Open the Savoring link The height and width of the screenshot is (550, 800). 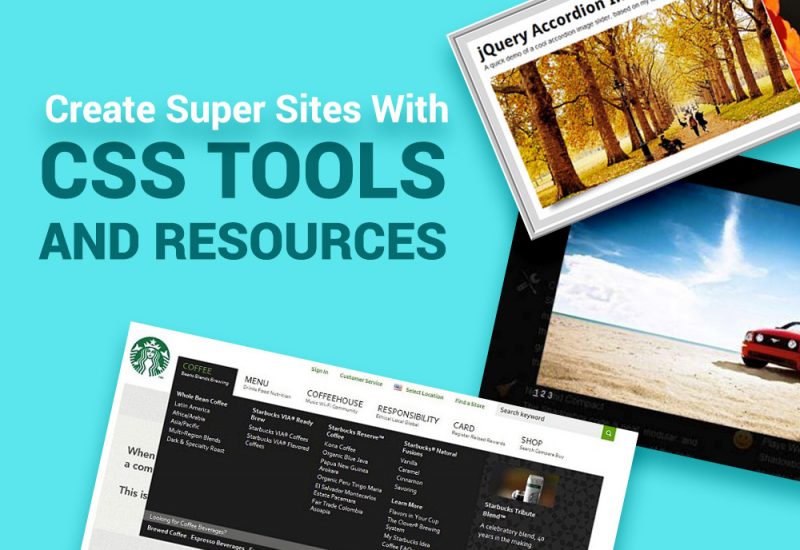(x=406, y=489)
